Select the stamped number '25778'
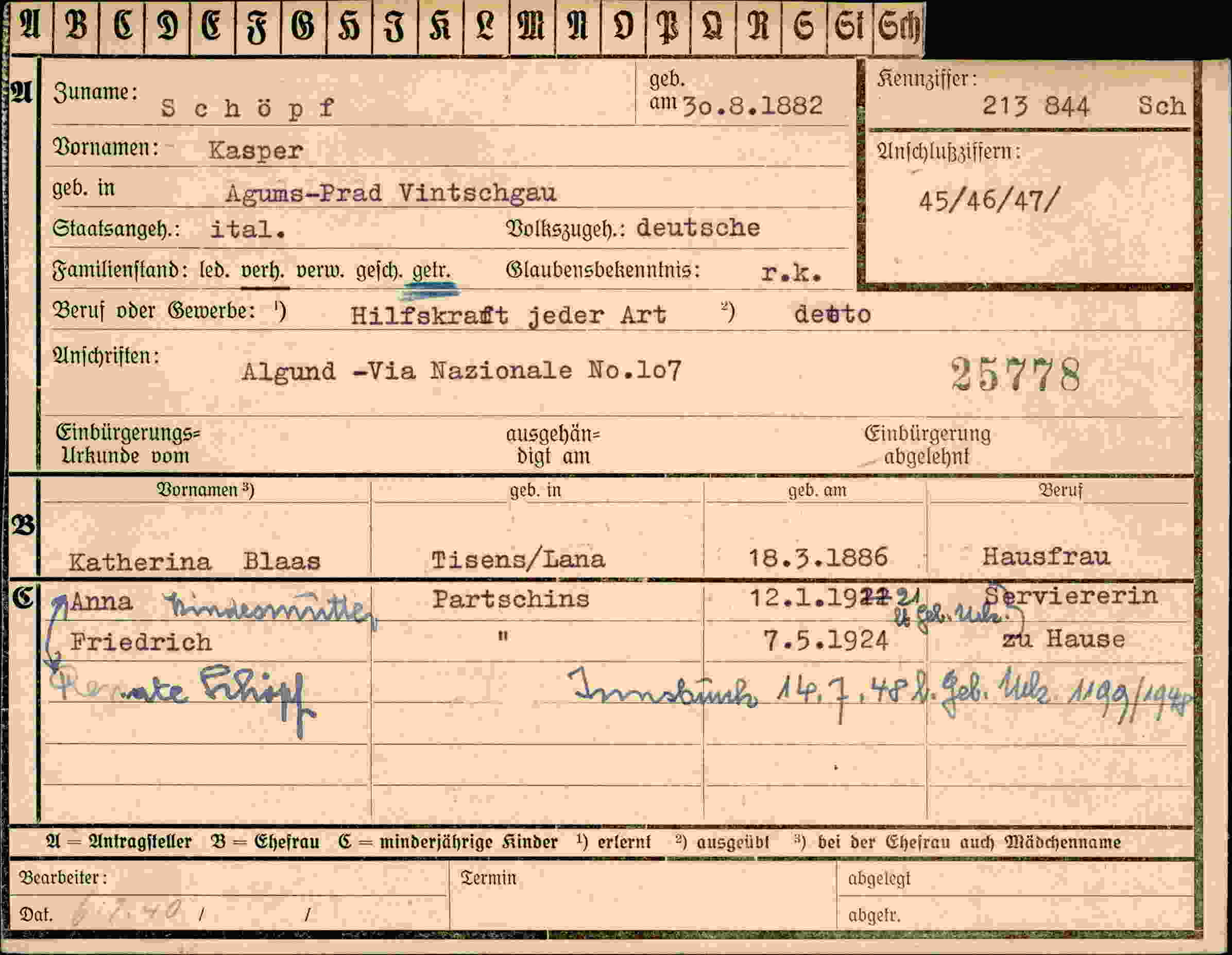 pos(1015,374)
